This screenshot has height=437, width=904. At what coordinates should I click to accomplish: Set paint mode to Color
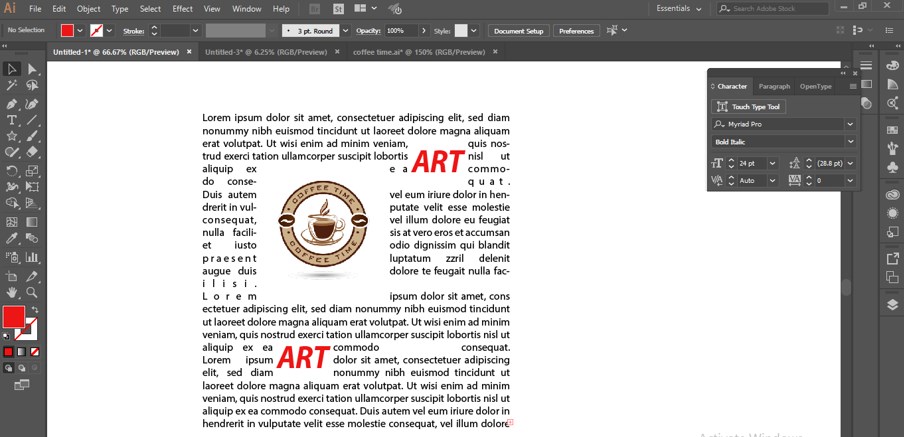click(x=8, y=352)
